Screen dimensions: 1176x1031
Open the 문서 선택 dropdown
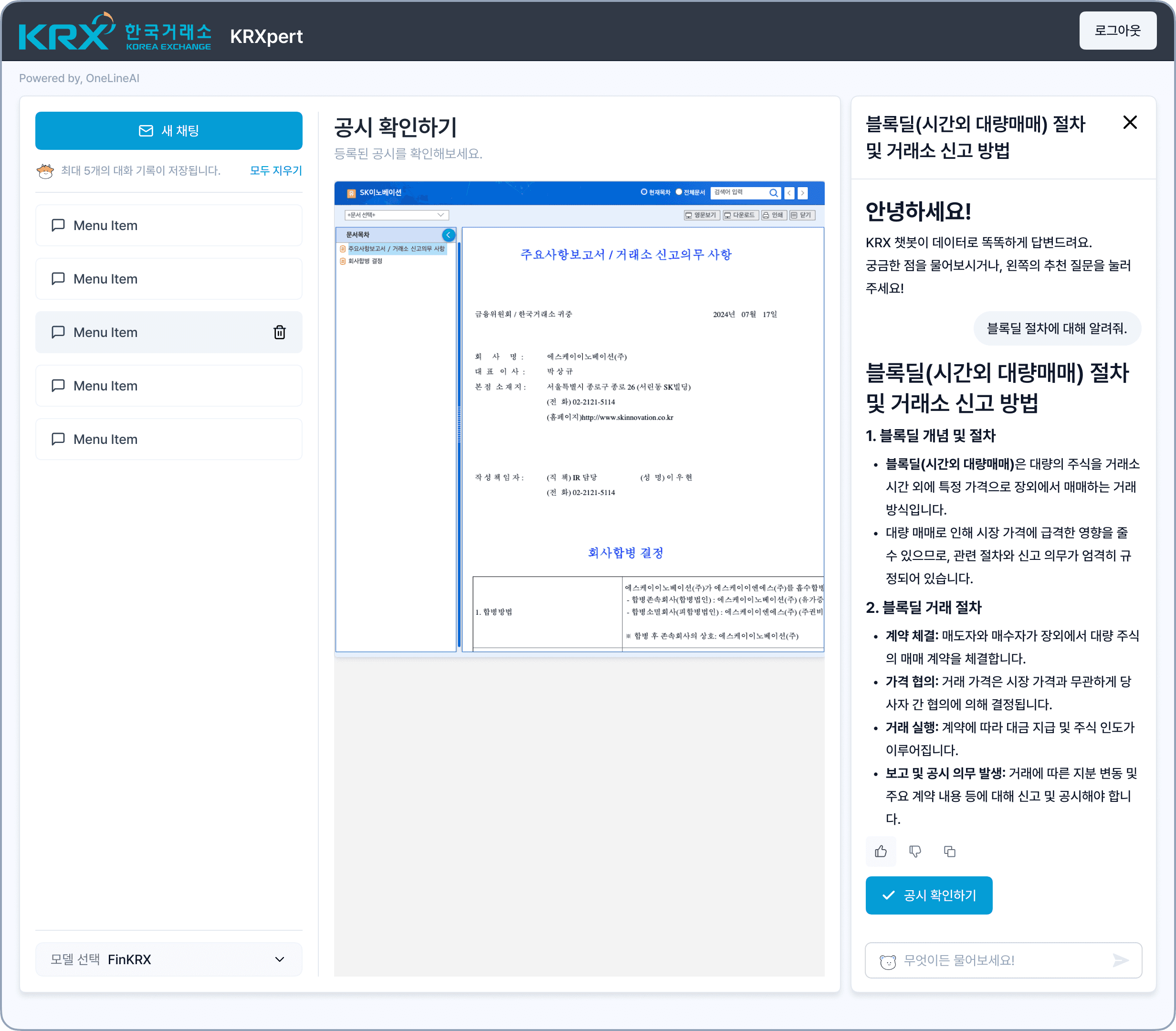click(x=396, y=215)
